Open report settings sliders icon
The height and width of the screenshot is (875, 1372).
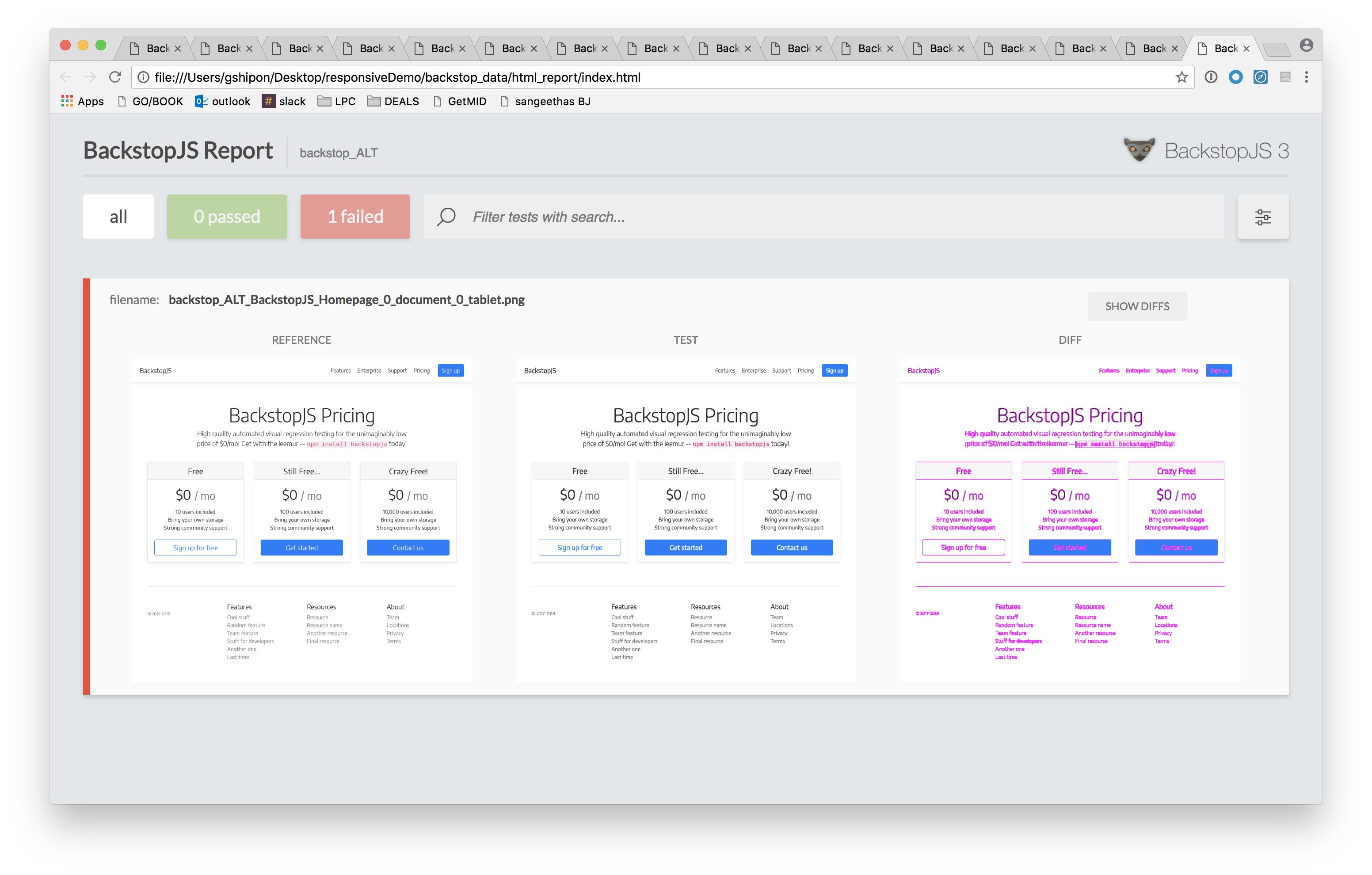(x=1263, y=217)
